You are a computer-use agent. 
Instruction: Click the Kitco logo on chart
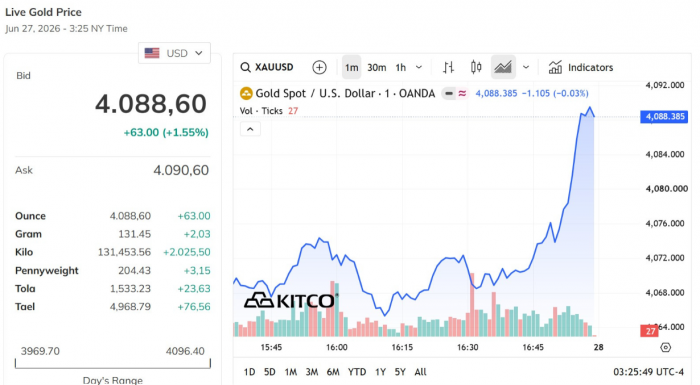tap(291, 300)
